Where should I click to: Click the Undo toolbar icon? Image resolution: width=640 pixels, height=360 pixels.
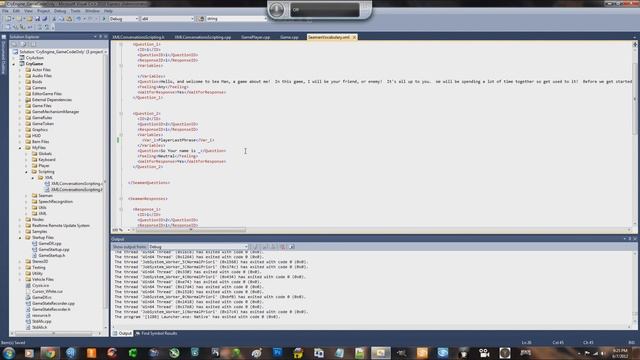pos(78,19)
